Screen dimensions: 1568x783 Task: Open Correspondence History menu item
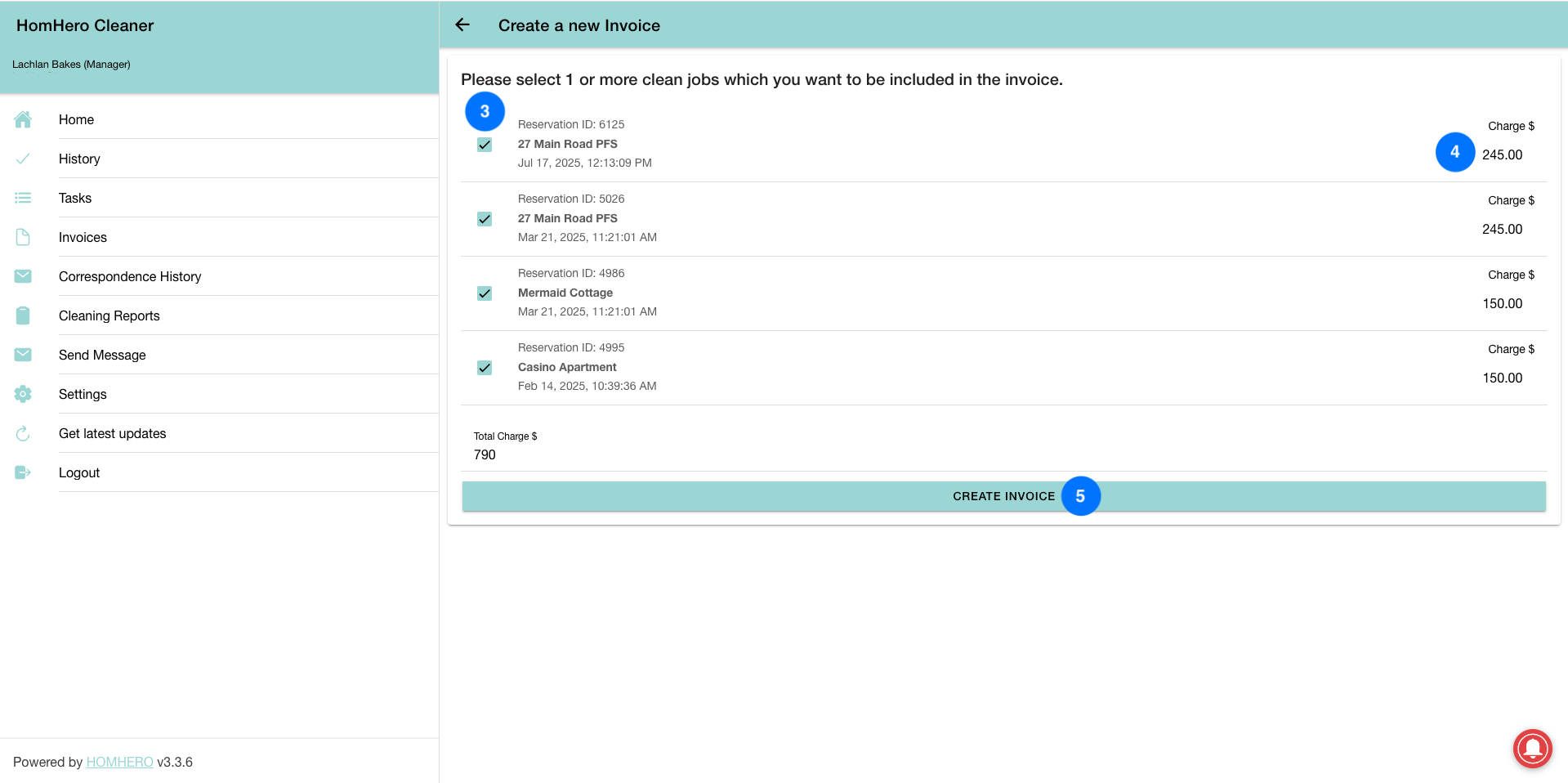(x=130, y=276)
